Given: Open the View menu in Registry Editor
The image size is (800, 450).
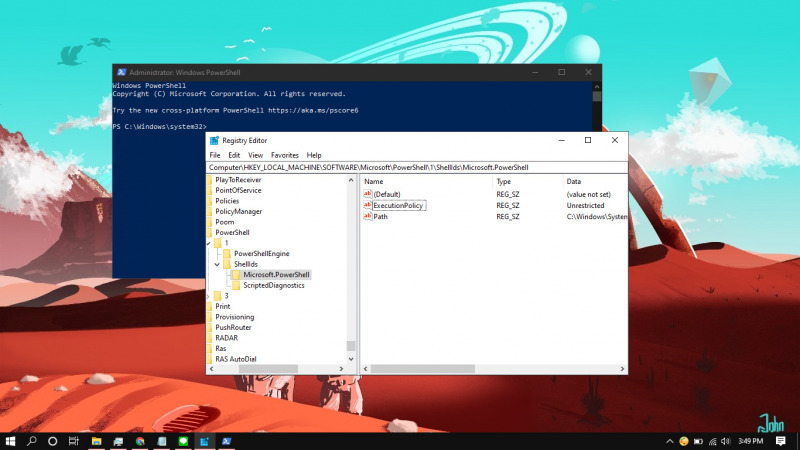Looking at the screenshot, I should coord(256,155).
